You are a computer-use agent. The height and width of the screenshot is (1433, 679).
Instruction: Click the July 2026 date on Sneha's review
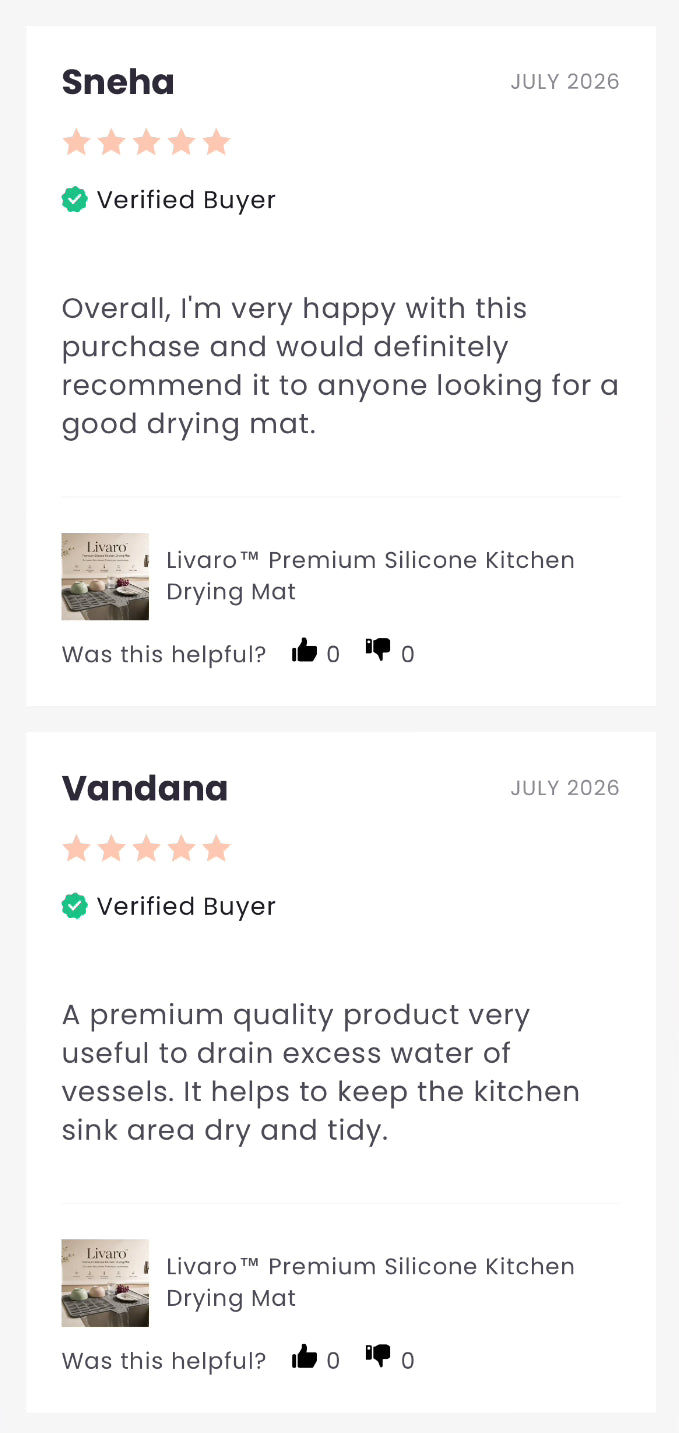pos(565,82)
